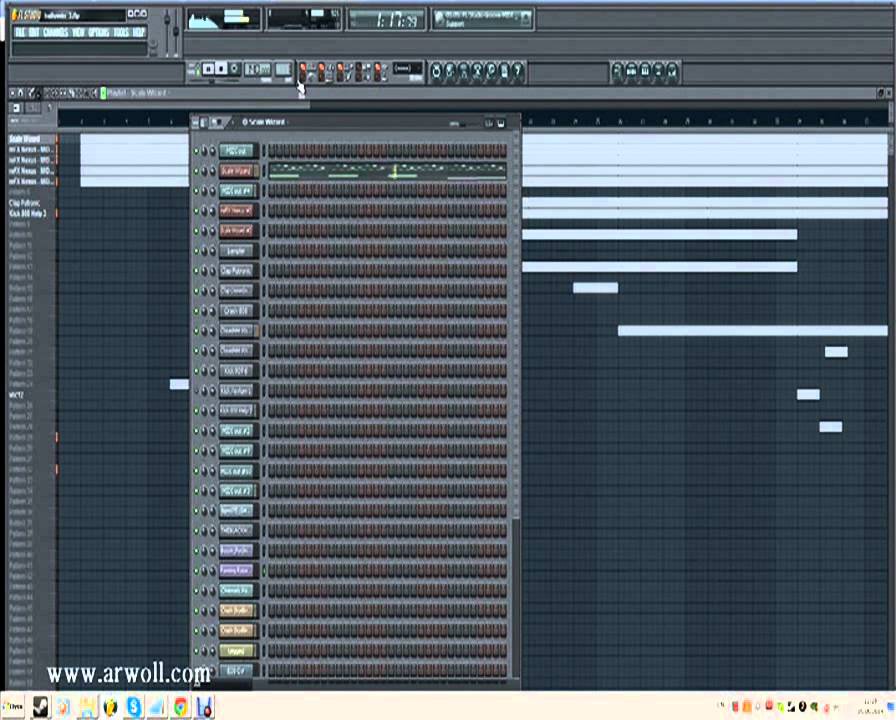
Task: Open the TOOLS menu
Action: coord(121,32)
